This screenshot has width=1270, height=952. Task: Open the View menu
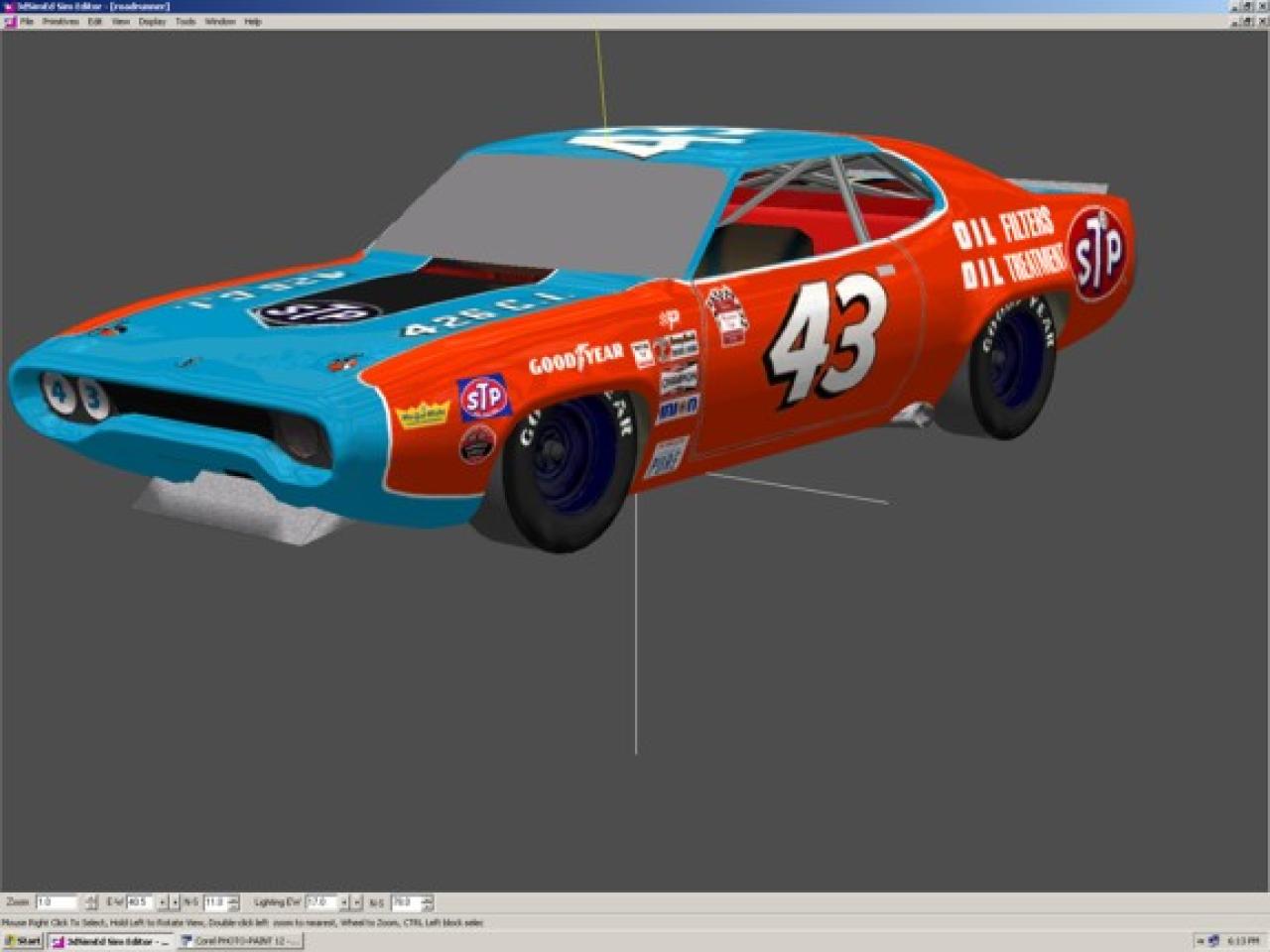click(x=121, y=21)
